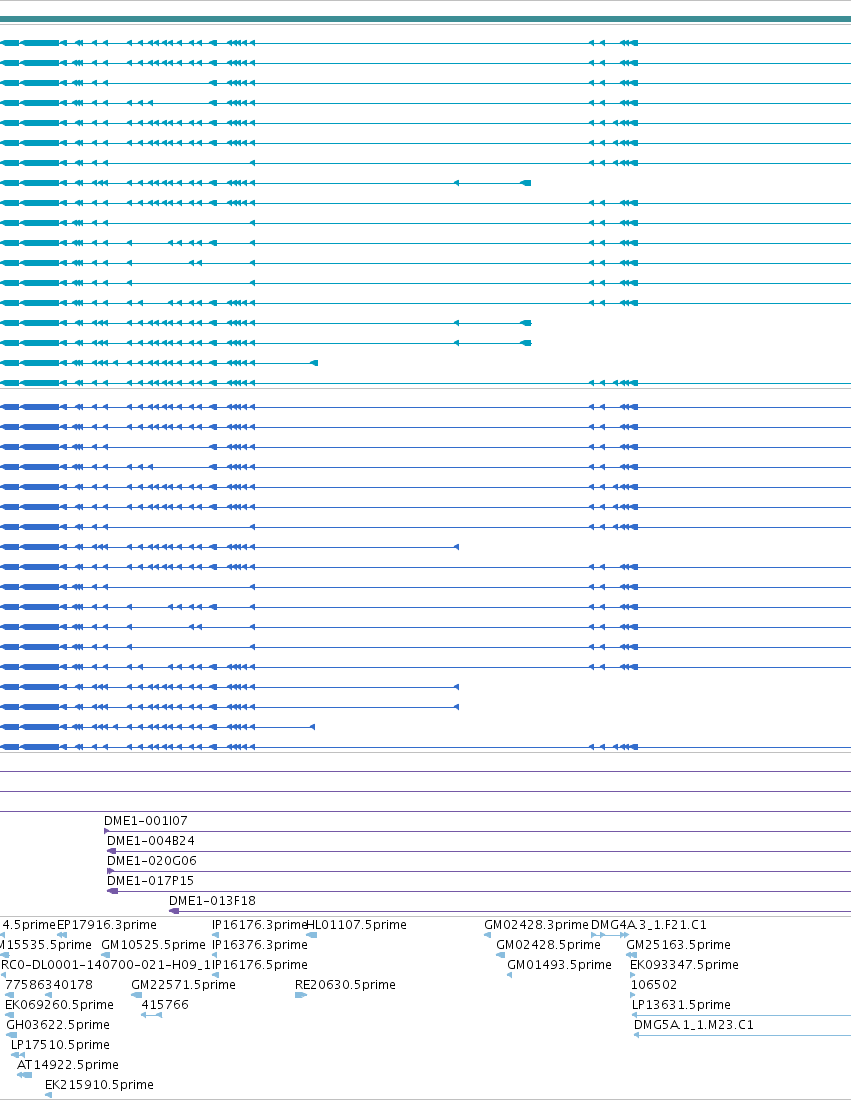
Task: Select the IP16176.3prime EST label
Action: (259, 925)
